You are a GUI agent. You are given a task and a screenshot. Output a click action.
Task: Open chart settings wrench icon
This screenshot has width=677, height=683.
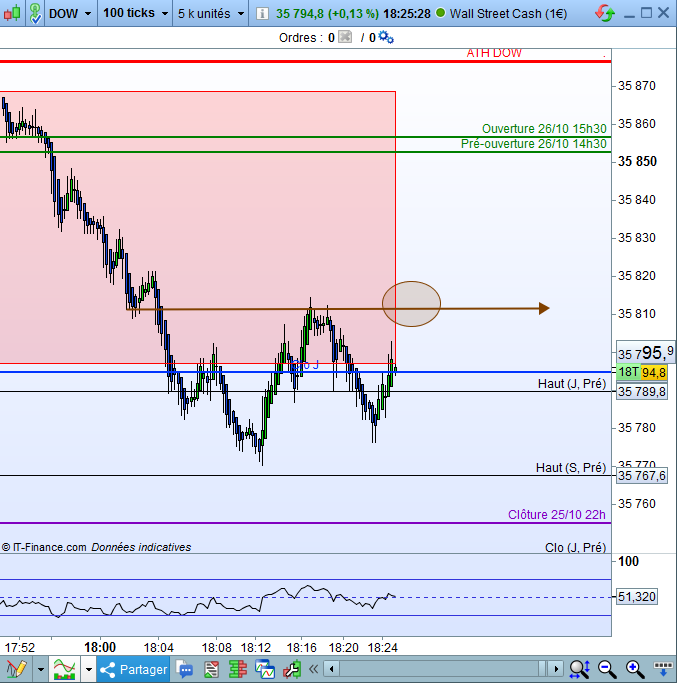coord(292,669)
